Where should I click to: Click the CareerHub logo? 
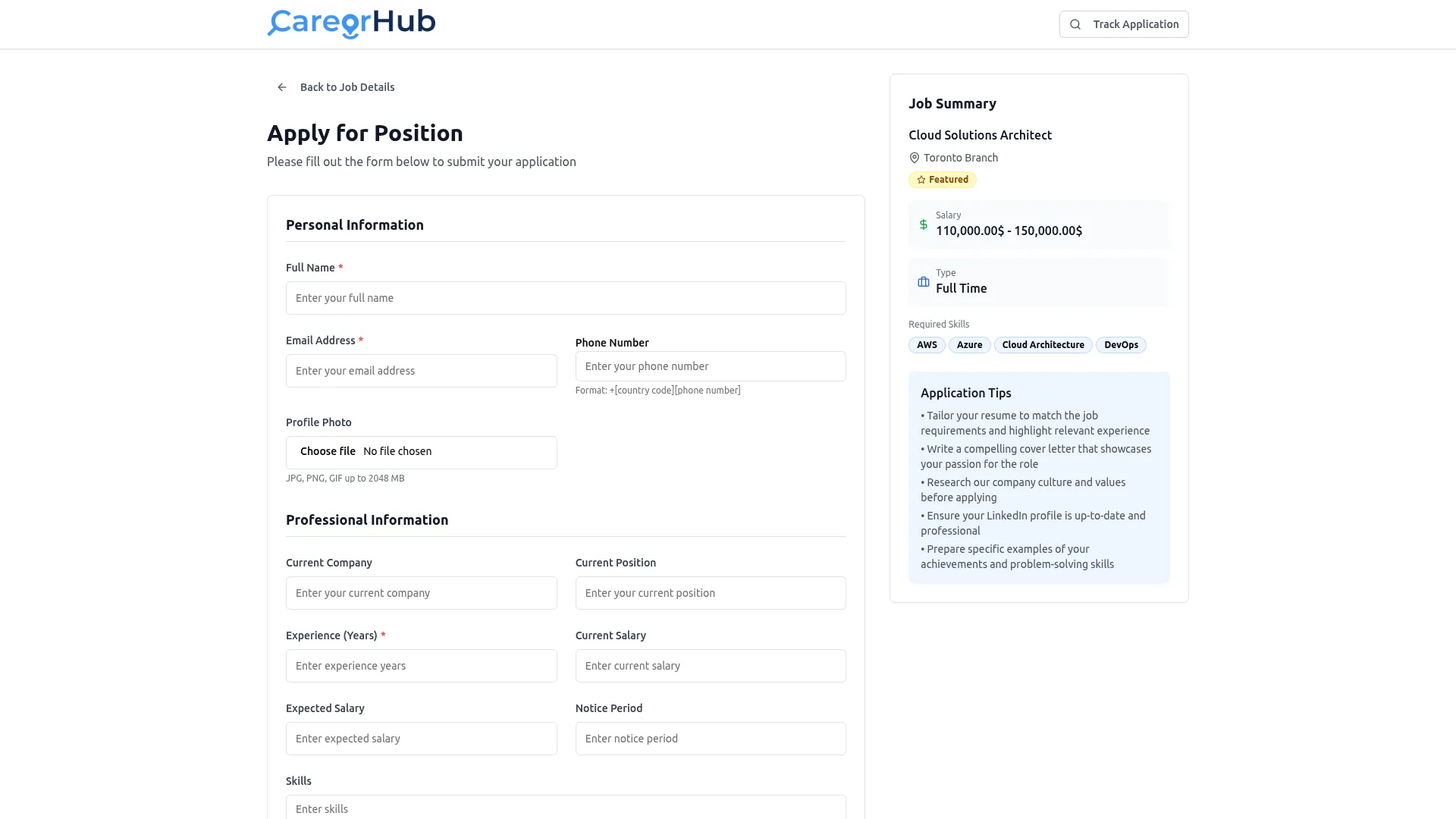click(351, 24)
